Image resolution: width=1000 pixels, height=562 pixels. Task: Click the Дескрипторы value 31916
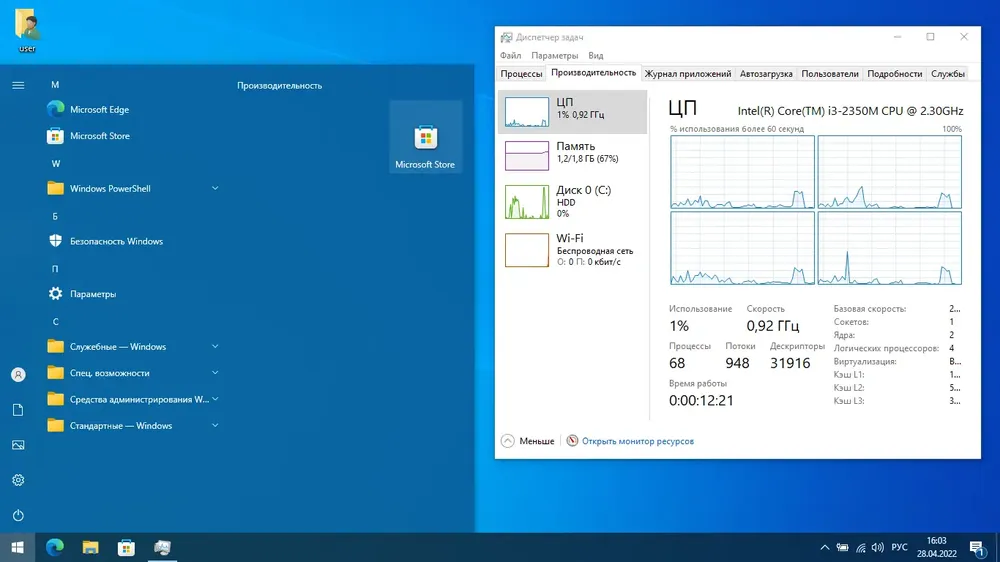coord(790,363)
